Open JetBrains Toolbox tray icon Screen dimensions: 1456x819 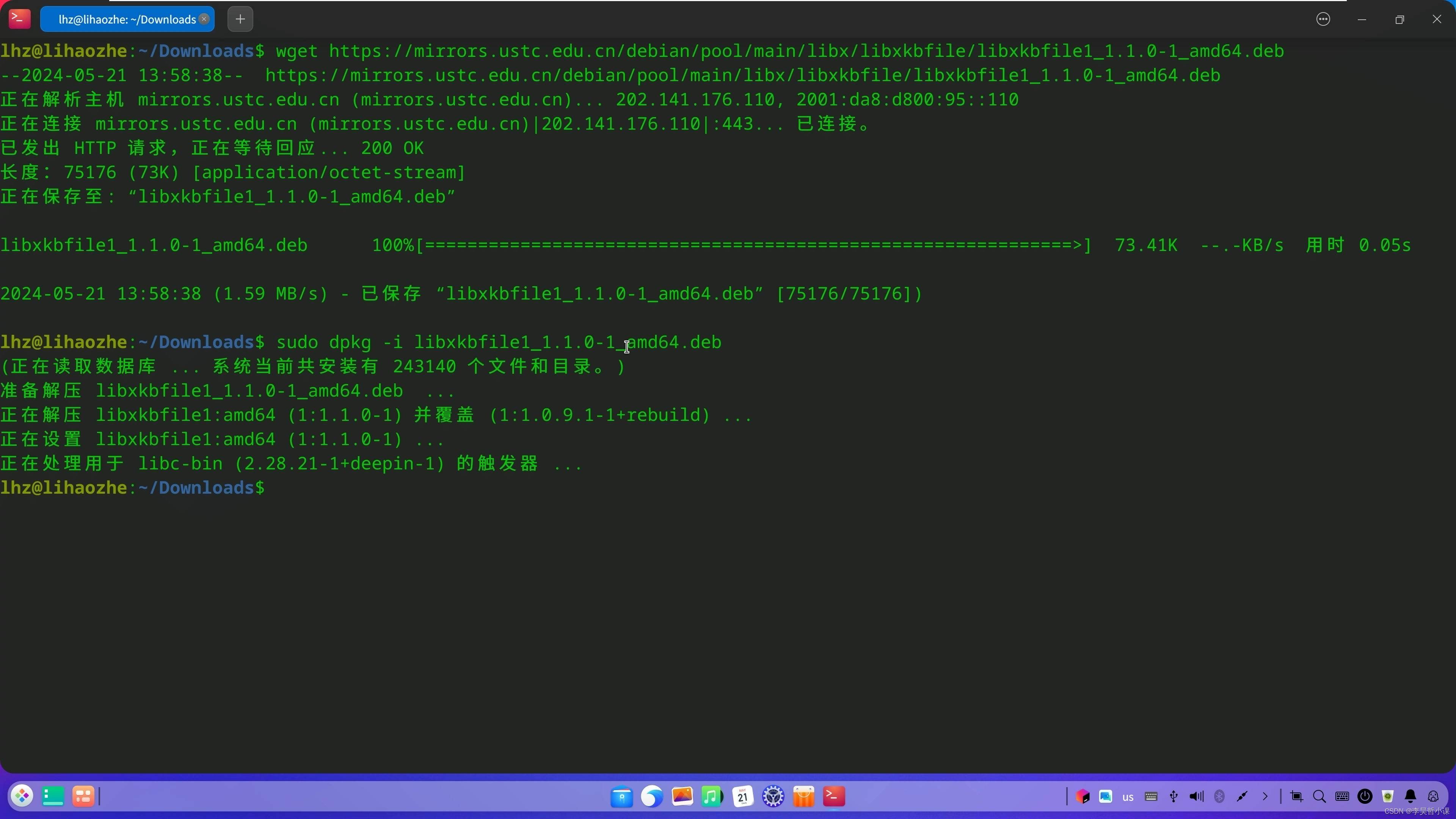1083,796
